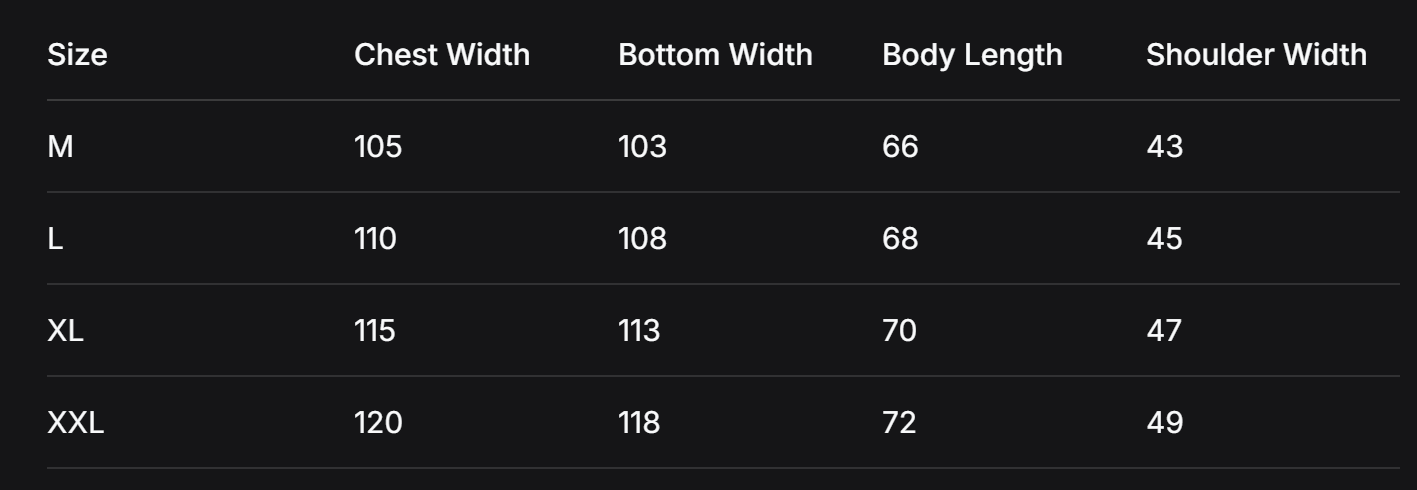Screen dimensions: 1417x490
Task: Click the Body Length column header
Action: click(x=972, y=56)
